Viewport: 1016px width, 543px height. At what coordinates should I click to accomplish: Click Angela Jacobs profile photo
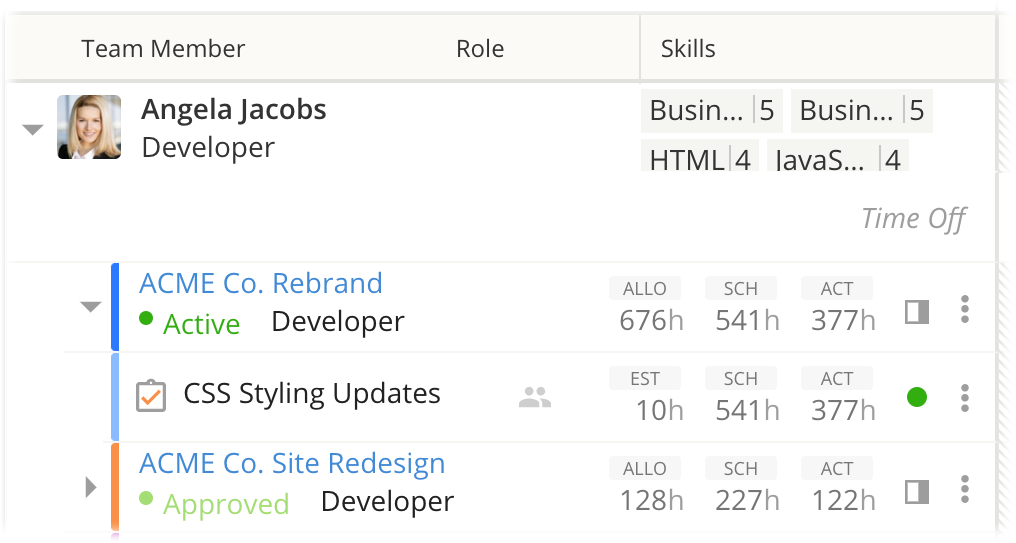pos(89,127)
